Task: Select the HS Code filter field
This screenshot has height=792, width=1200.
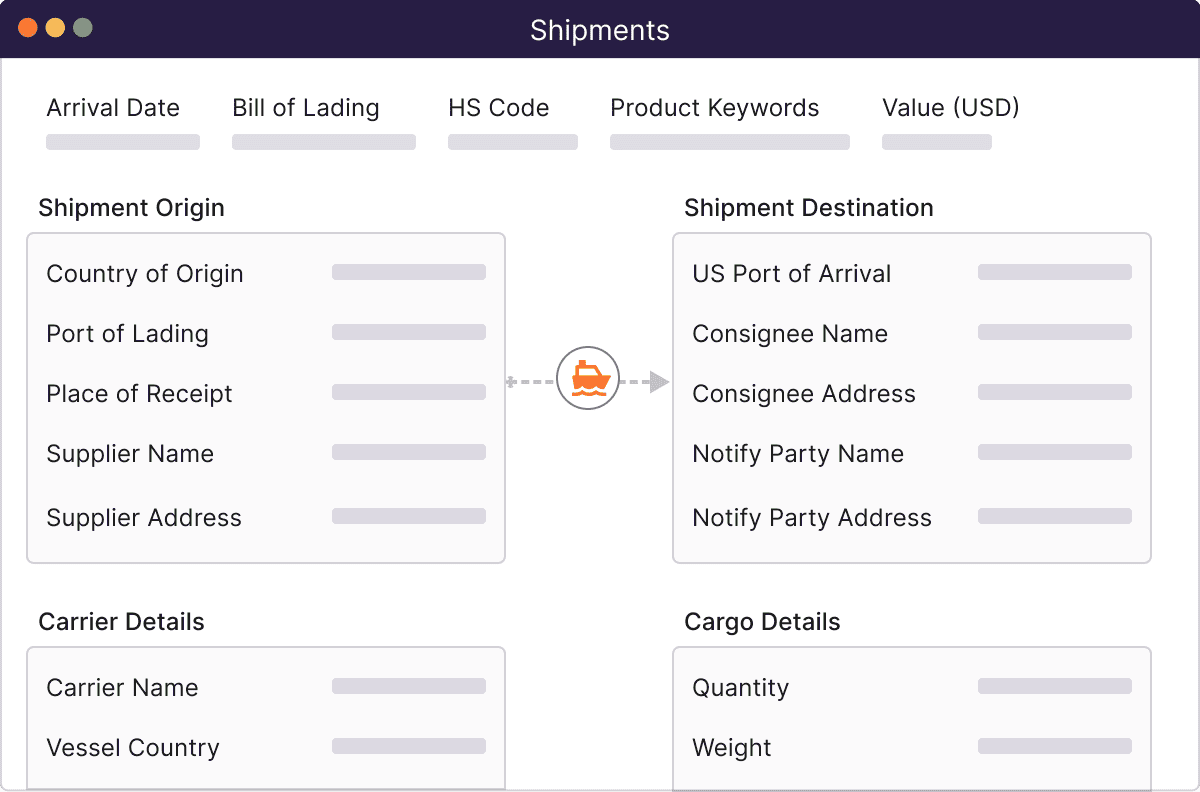Action: (x=513, y=141)
